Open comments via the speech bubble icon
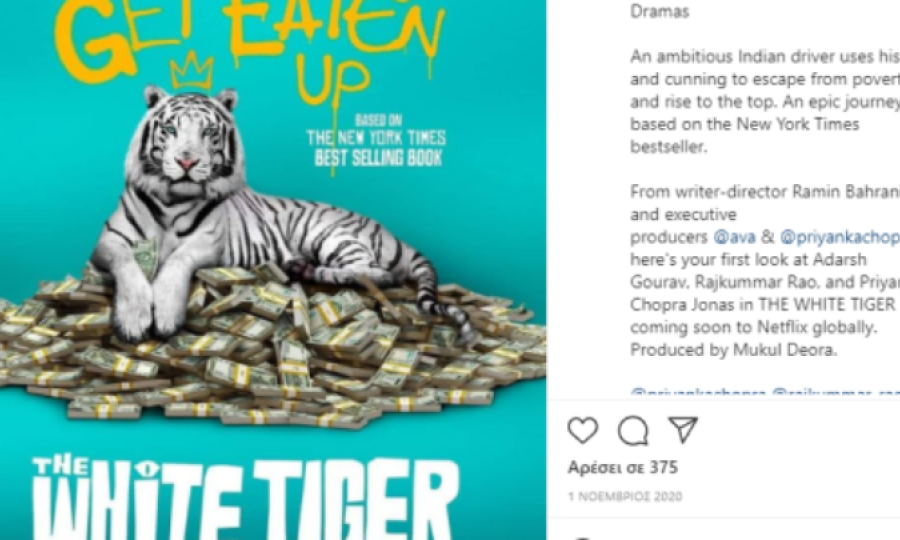This screenshot has width=900, height=540. (633, 430)
